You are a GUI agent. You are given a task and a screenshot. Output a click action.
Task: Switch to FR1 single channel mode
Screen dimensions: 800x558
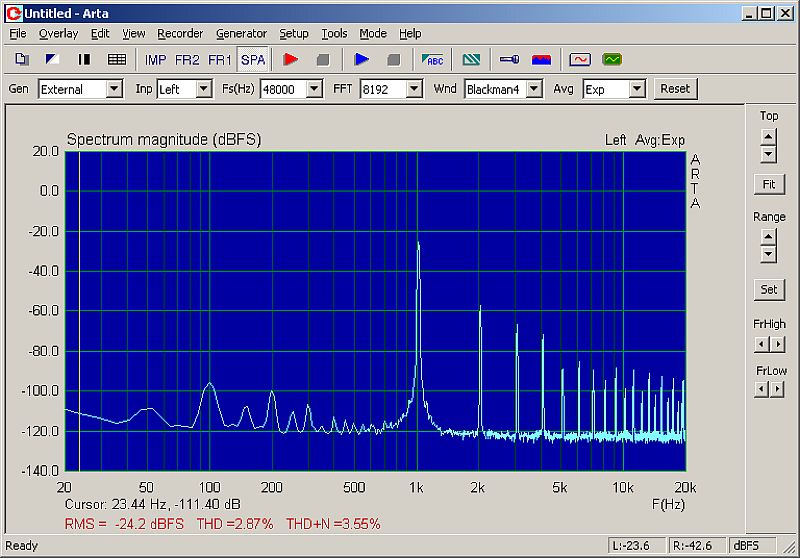click(x=219, y=60)
